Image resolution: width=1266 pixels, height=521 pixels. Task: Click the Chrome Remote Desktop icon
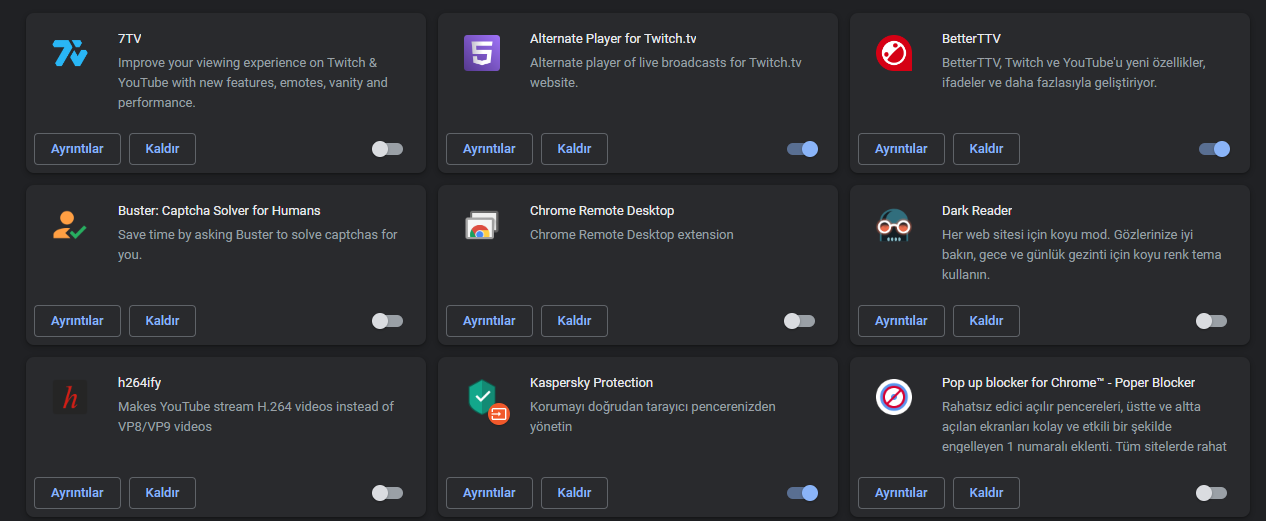(482, 225)
